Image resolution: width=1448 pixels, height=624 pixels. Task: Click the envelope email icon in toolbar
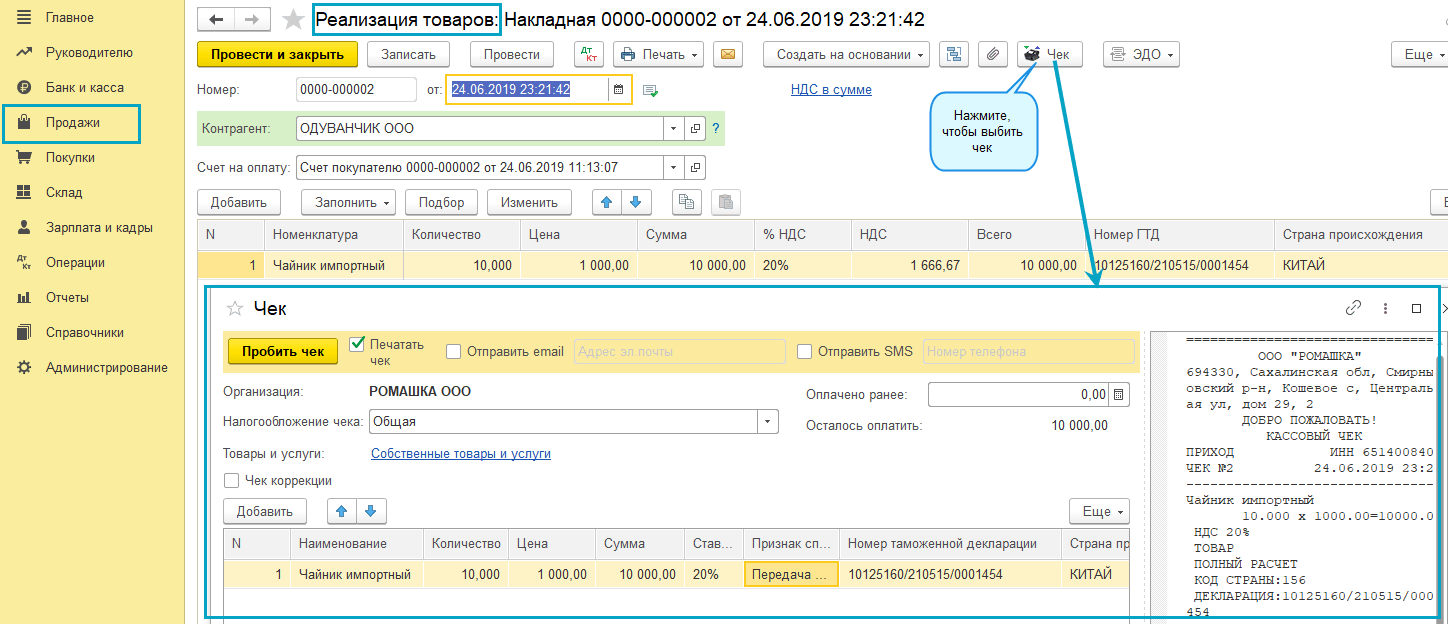(x=728, y=54)
